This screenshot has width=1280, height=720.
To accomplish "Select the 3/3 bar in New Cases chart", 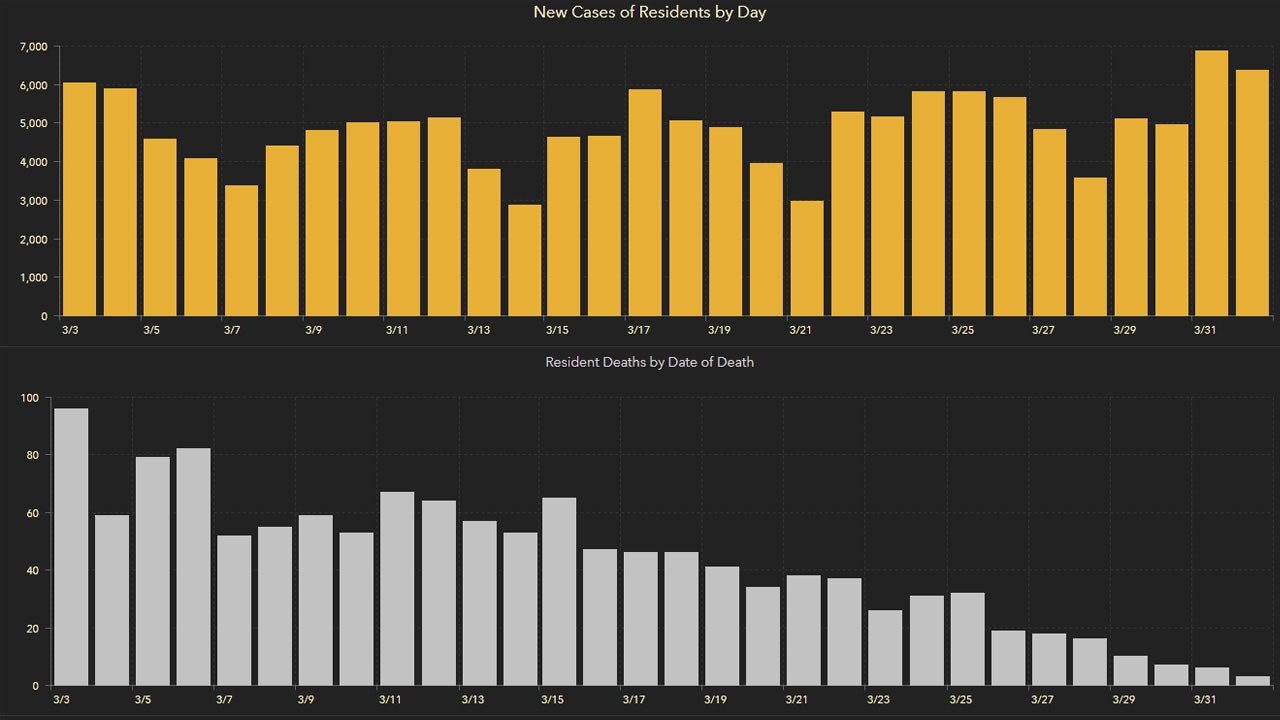I will [79, 199].
